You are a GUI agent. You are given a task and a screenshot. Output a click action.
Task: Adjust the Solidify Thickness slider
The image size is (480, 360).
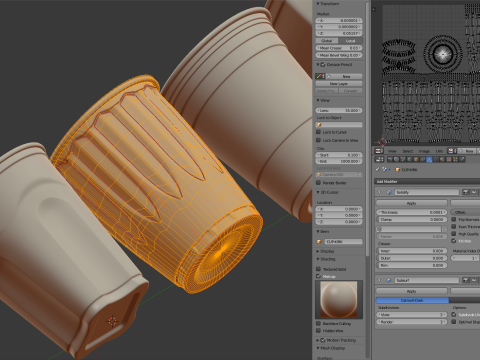click(411, 212)
